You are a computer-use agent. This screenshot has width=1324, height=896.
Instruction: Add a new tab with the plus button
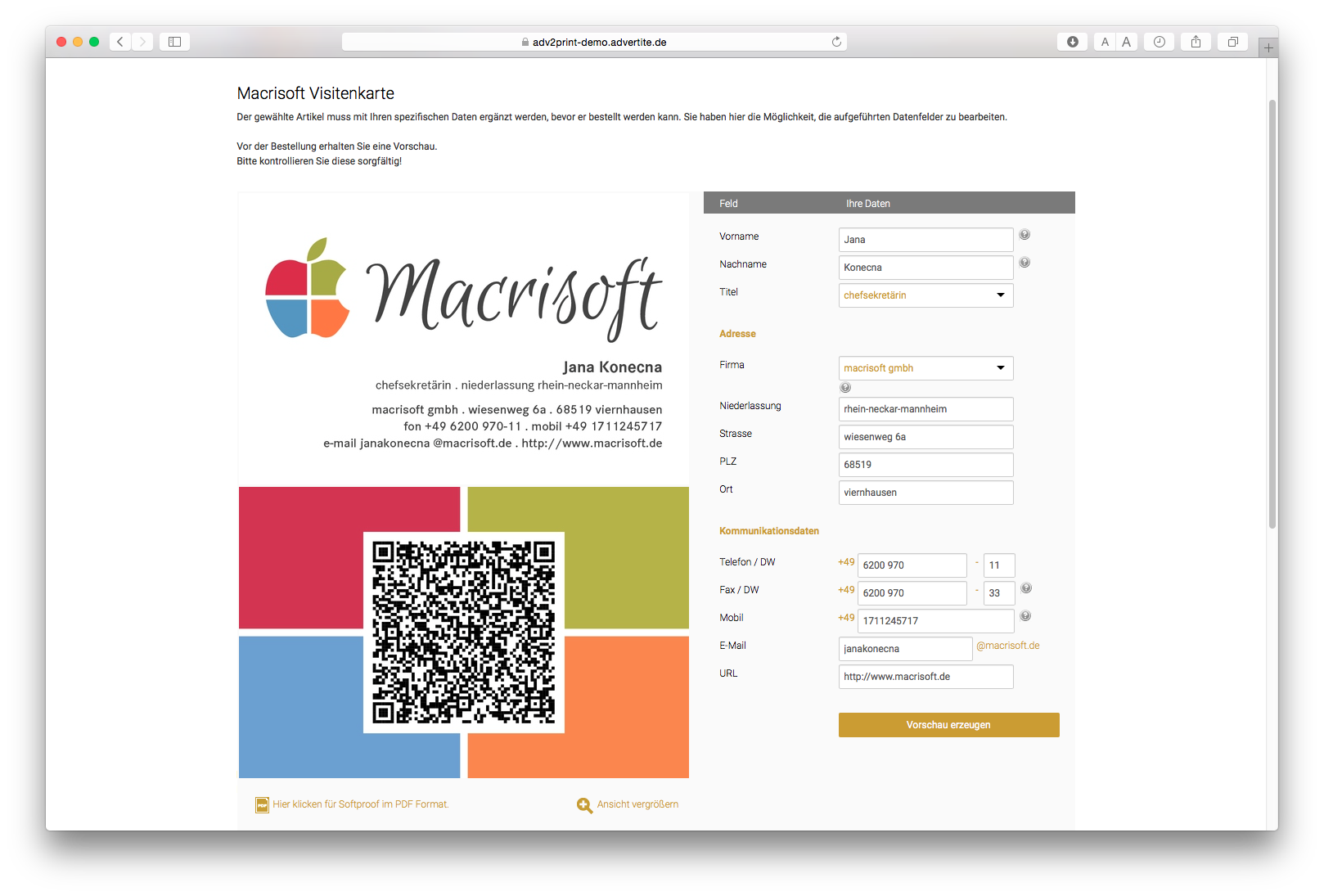(1268, 47)
